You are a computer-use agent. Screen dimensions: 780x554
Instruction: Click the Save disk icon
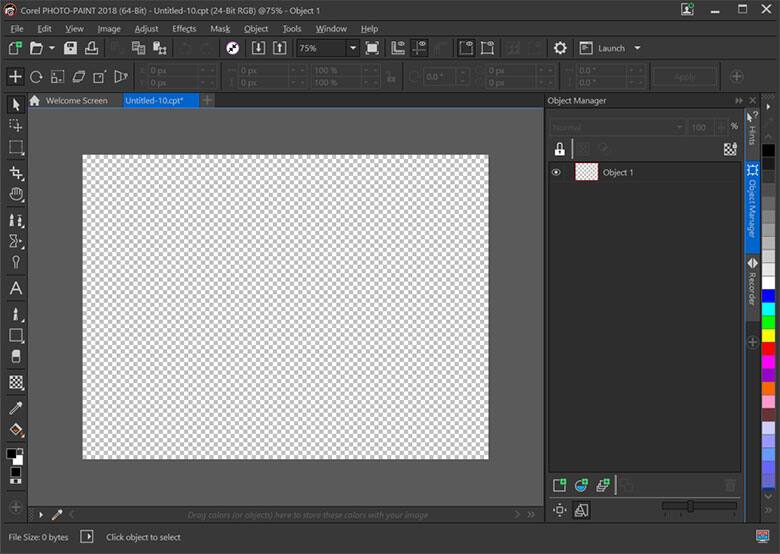coord(70,48)
